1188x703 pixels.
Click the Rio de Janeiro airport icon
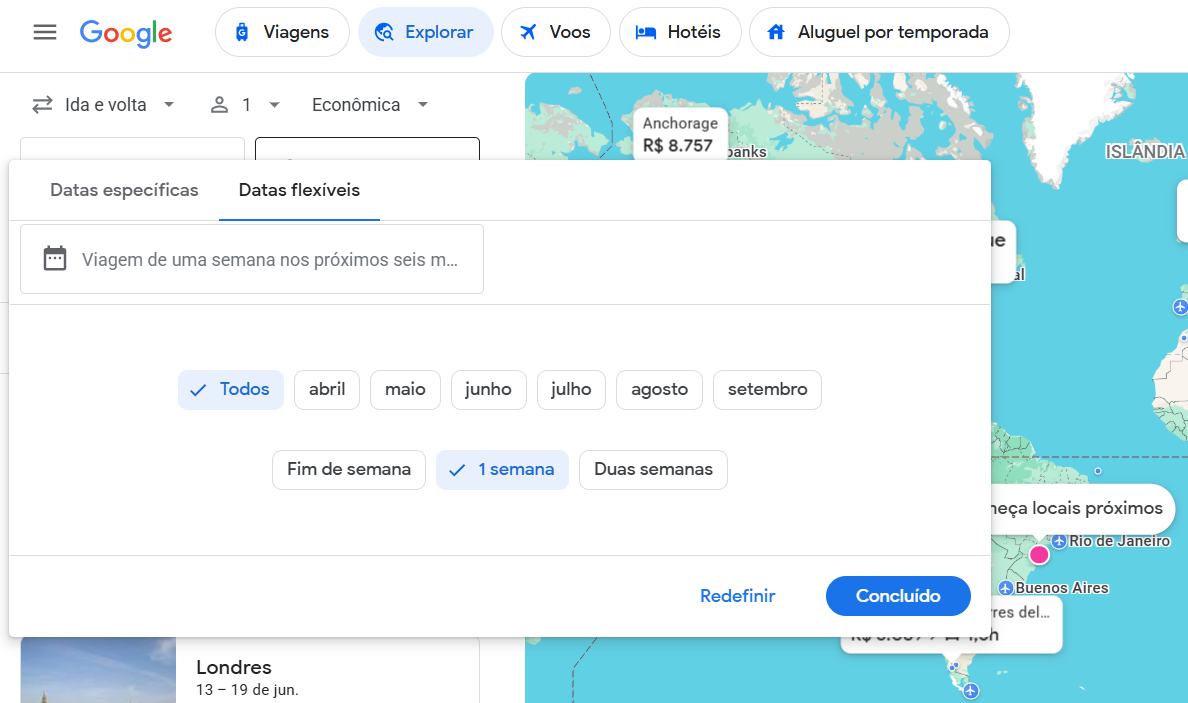1059,541
